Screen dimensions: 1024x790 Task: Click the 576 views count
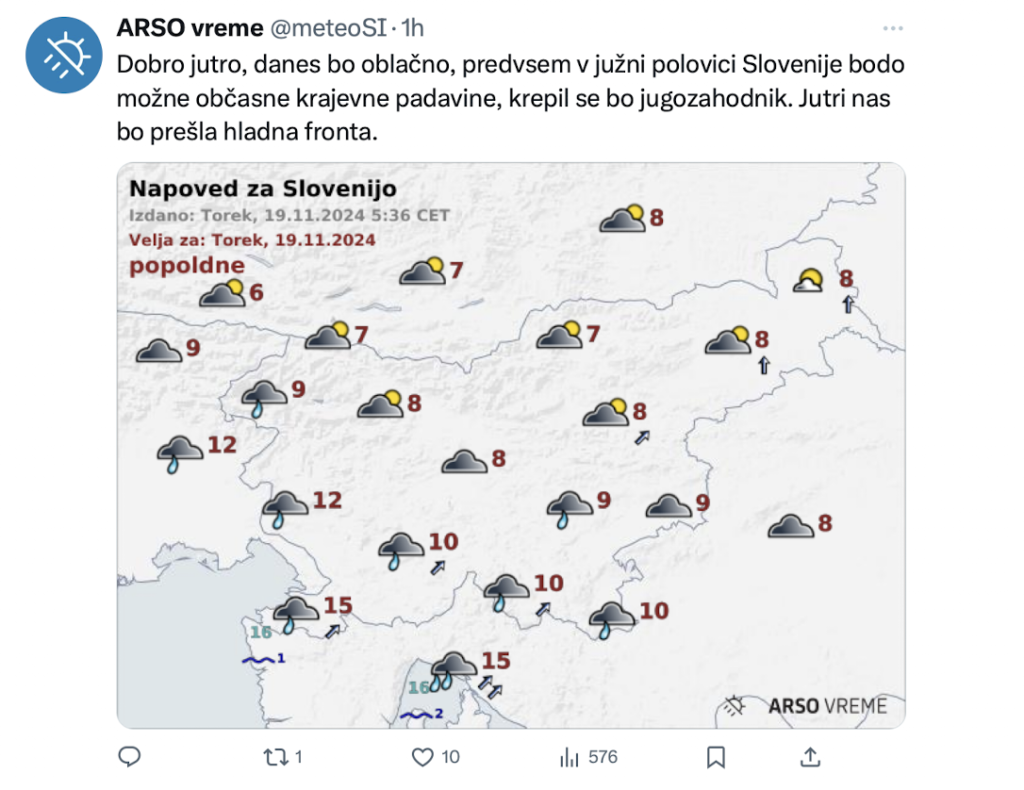[603, 757]
